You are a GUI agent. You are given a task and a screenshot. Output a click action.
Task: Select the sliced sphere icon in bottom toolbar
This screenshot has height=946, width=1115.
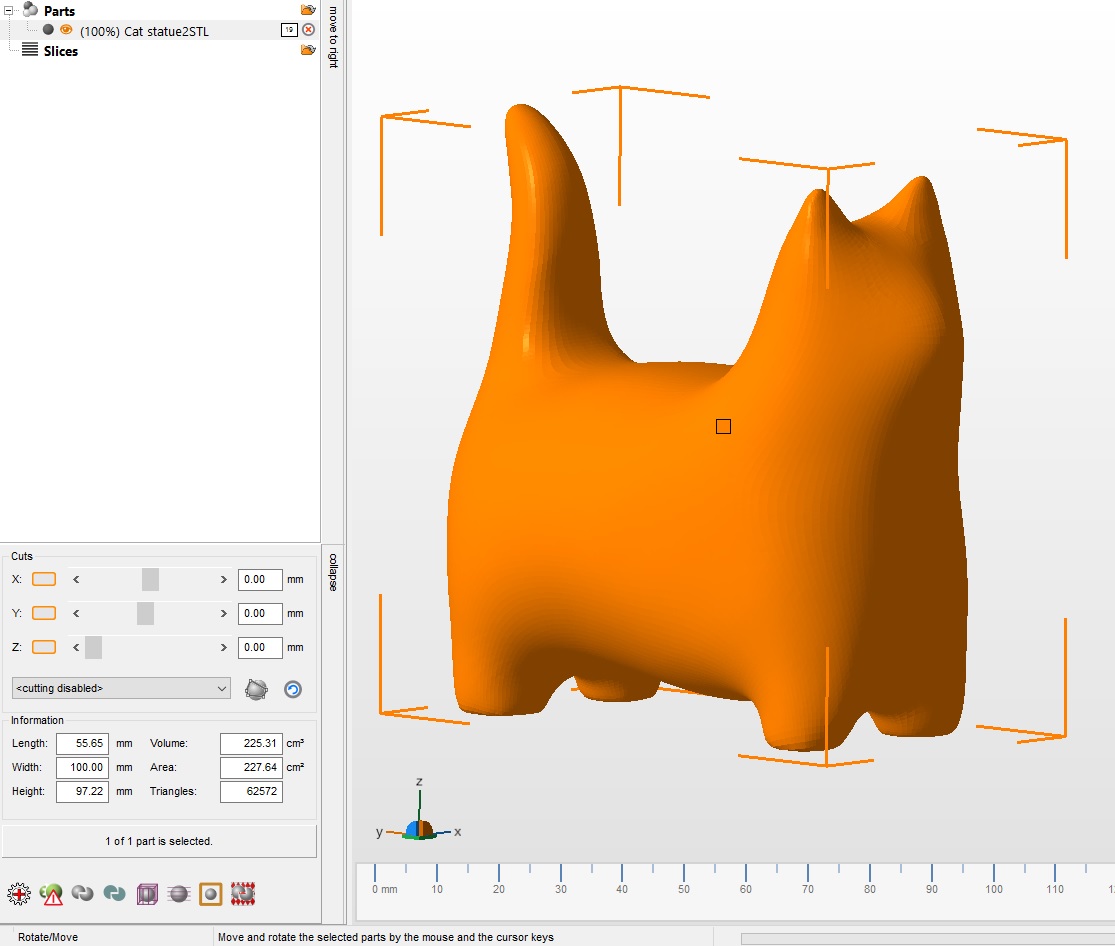pos(179,894)
